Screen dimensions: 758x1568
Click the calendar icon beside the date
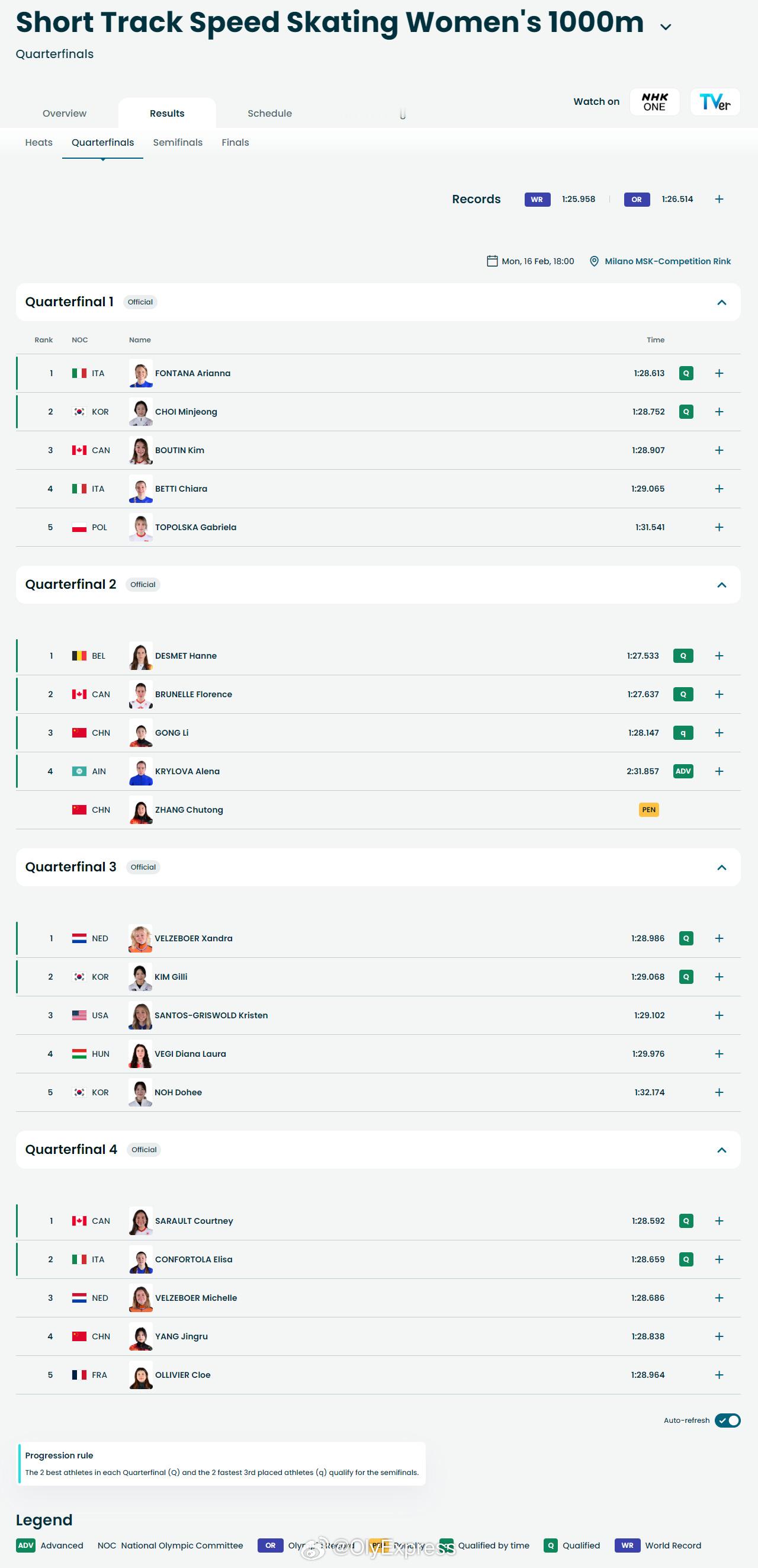492,261
